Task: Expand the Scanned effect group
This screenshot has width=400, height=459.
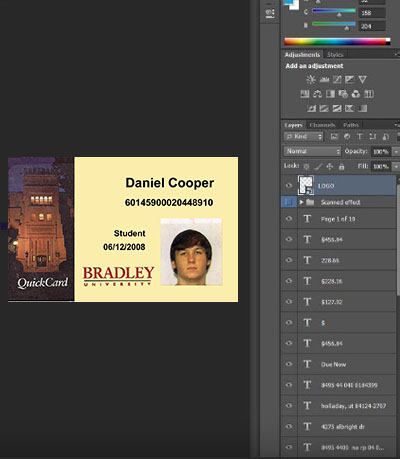Action: tap(301, 202)
